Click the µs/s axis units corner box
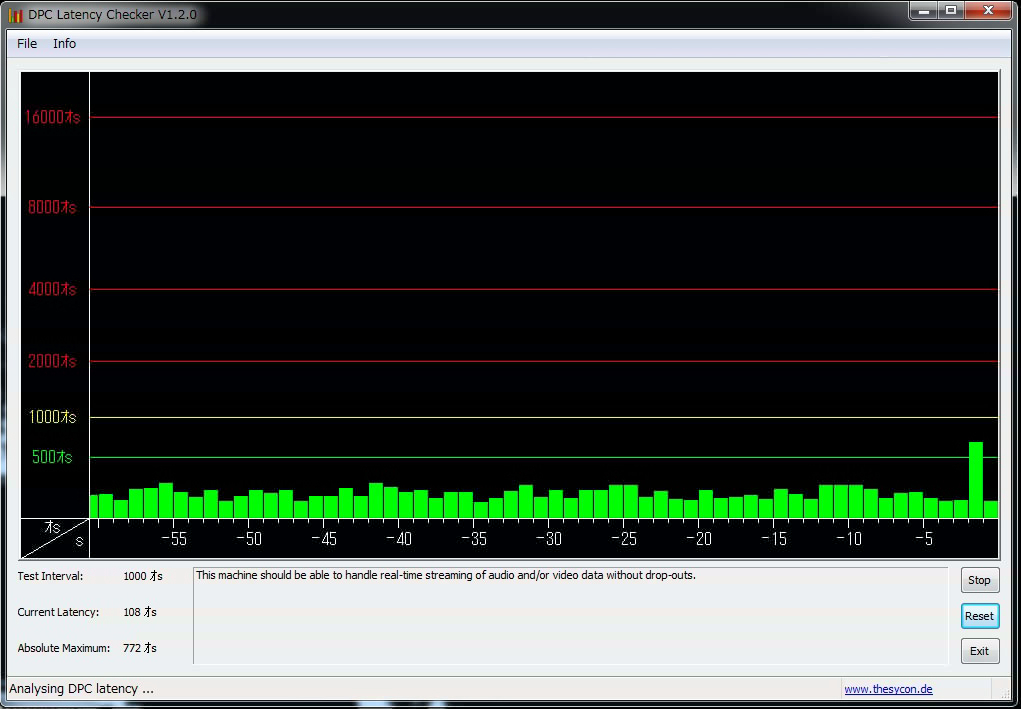 point(55,538)
